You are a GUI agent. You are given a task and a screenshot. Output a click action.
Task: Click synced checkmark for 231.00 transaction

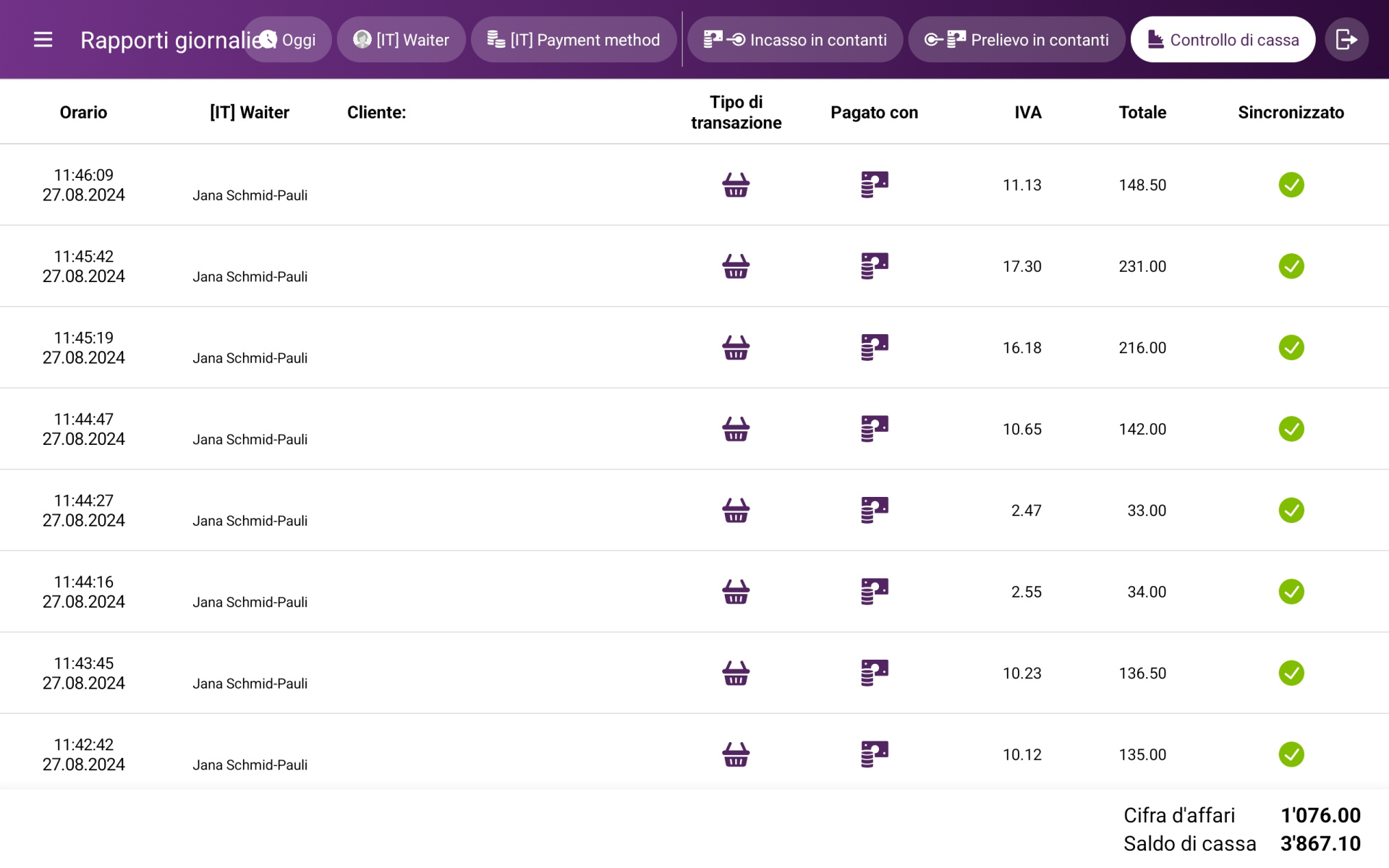(1291, 266)
